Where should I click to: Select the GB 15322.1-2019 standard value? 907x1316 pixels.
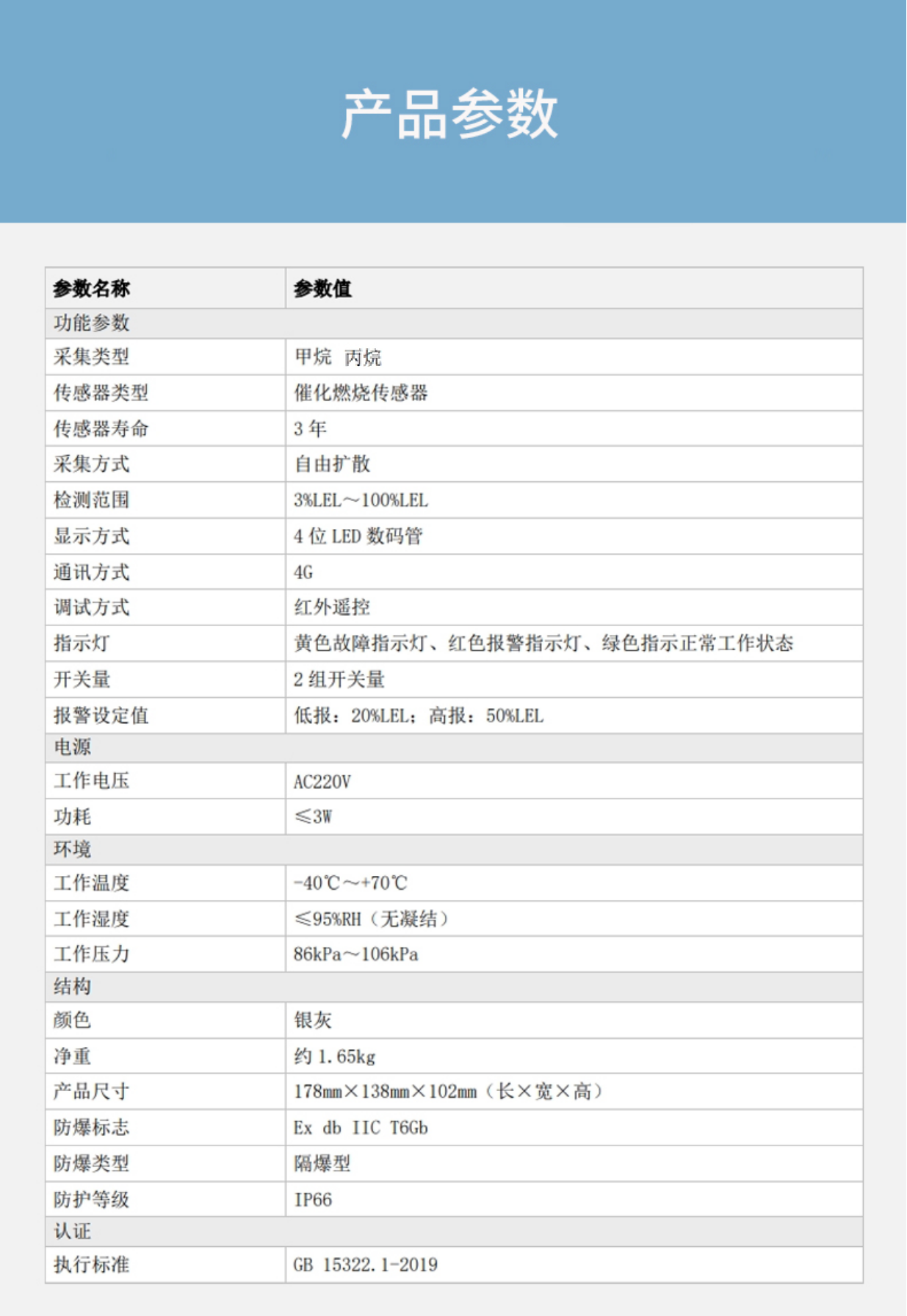tap(365, 1265)
